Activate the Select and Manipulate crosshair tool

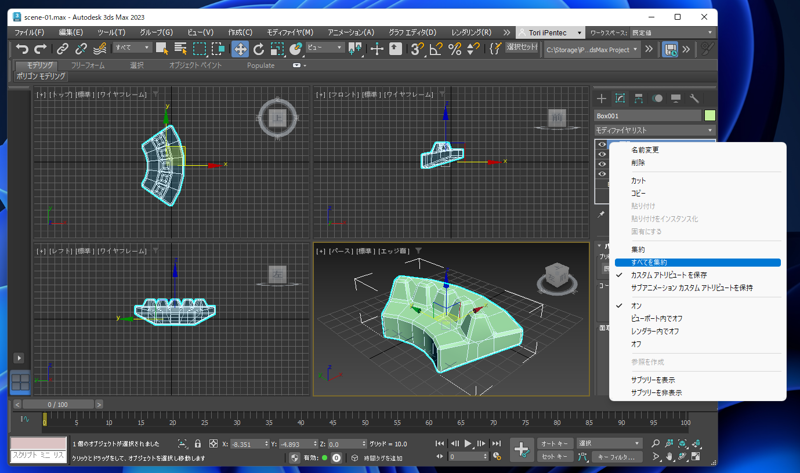pyautogui.click(x=377, y=48)
